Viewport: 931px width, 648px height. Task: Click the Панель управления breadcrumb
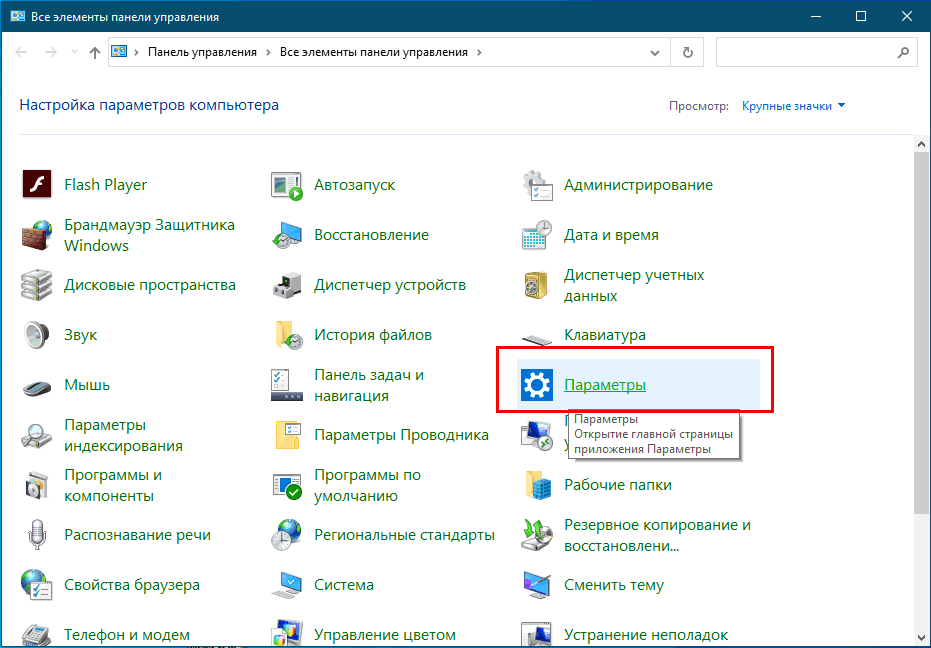tap(202, 52)
